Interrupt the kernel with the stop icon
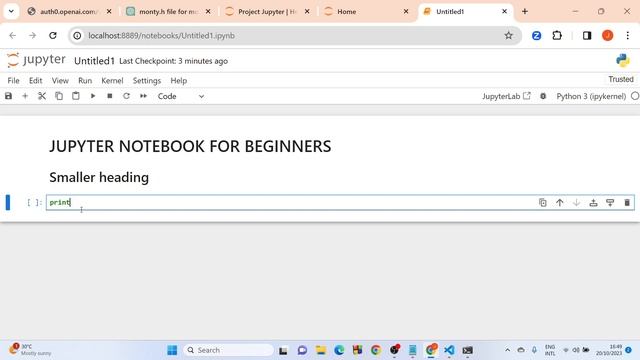Viewport: 640px width, 360px height. 109,96
